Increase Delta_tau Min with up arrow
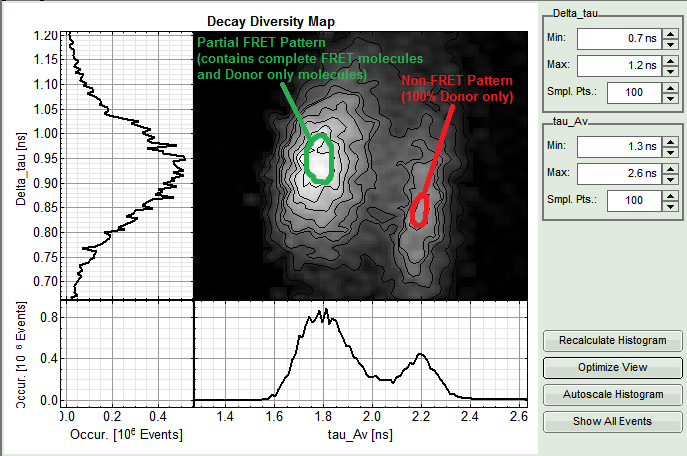 669,33
